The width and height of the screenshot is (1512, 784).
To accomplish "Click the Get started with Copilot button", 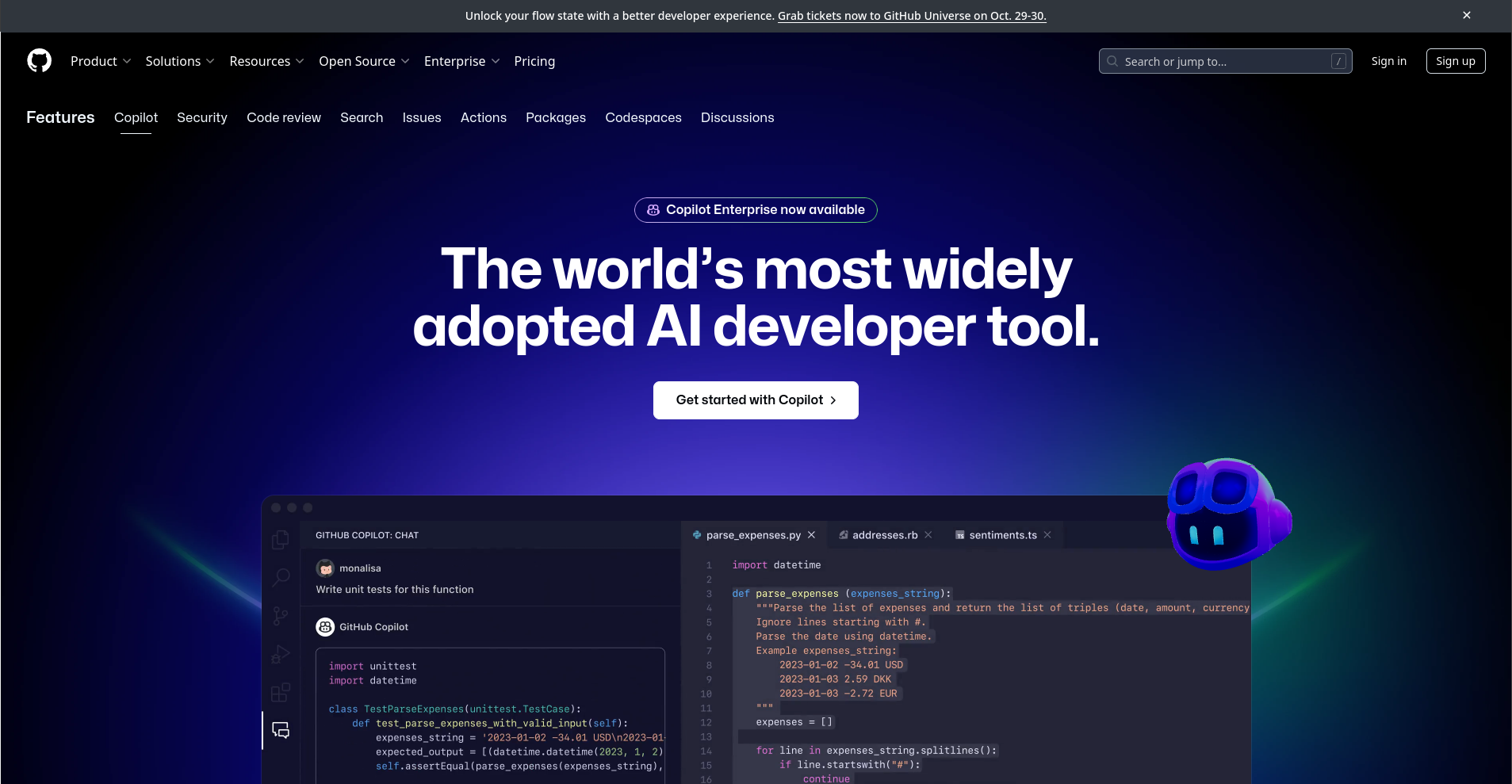I will (x=756, y=400).
